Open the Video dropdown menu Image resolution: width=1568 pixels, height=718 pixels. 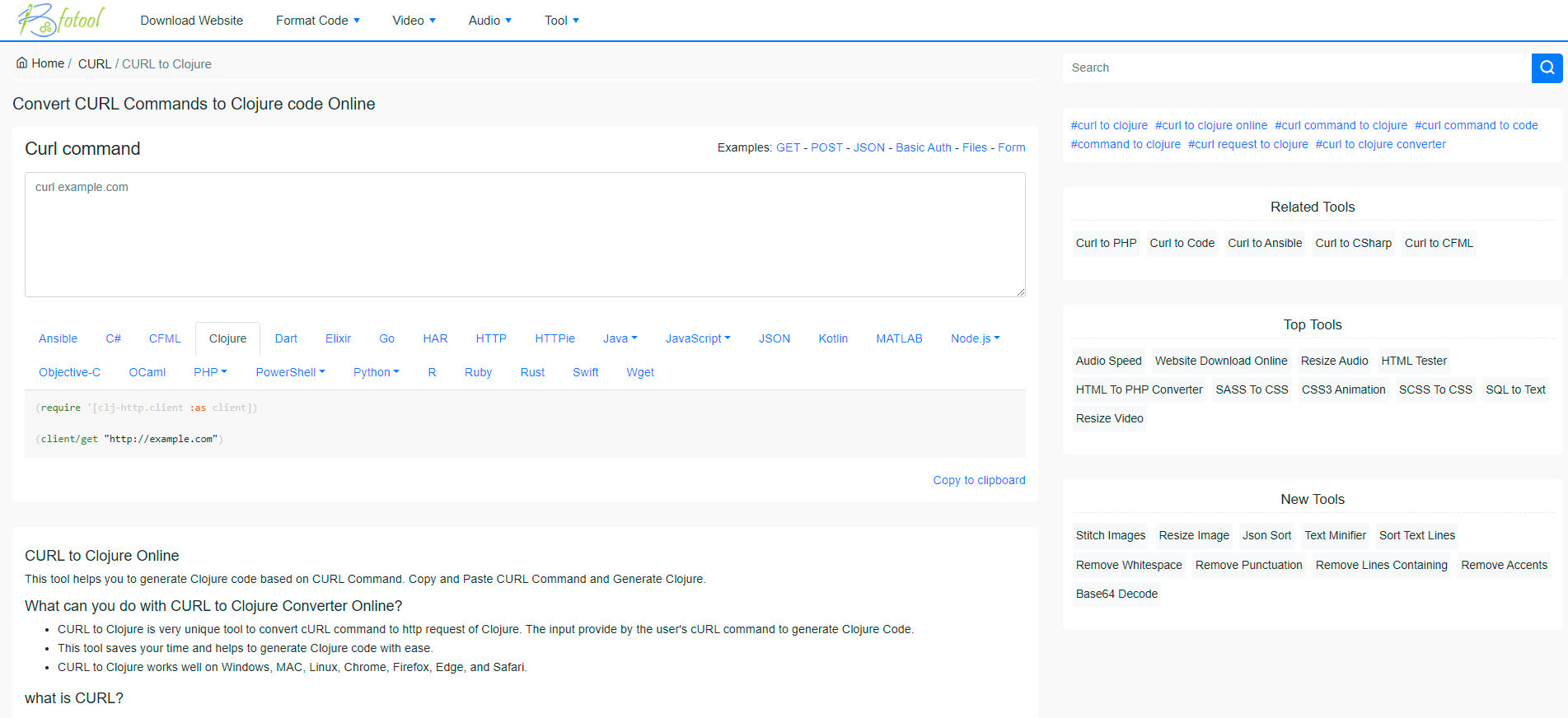tap(414, 21)
